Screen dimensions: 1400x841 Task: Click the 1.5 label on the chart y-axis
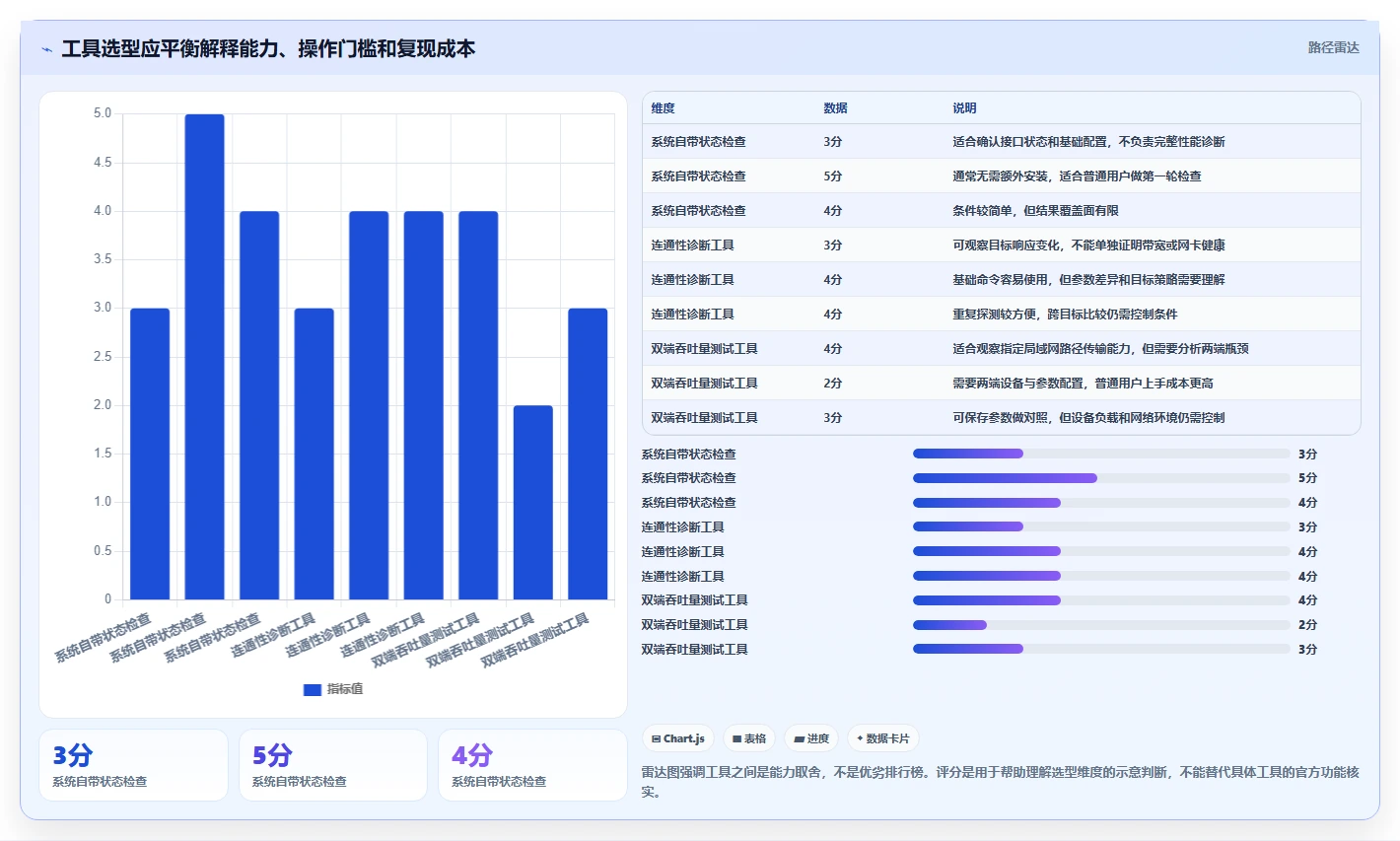point(103,454)
